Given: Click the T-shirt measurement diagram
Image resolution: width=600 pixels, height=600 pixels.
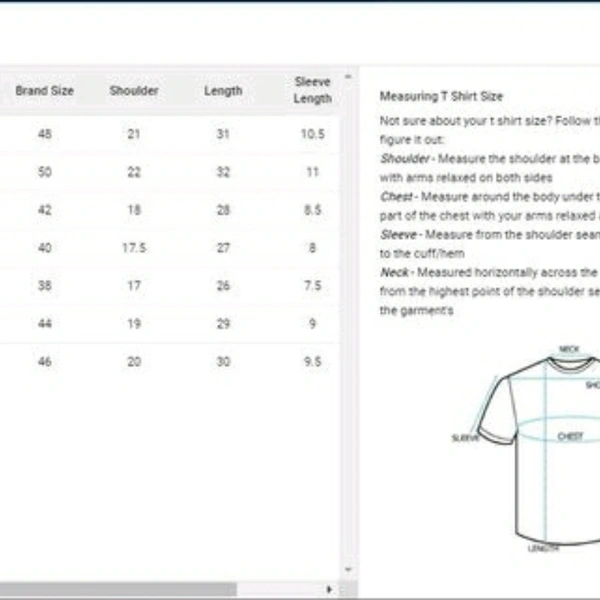Looking at the screenshot, I should 526,448.
